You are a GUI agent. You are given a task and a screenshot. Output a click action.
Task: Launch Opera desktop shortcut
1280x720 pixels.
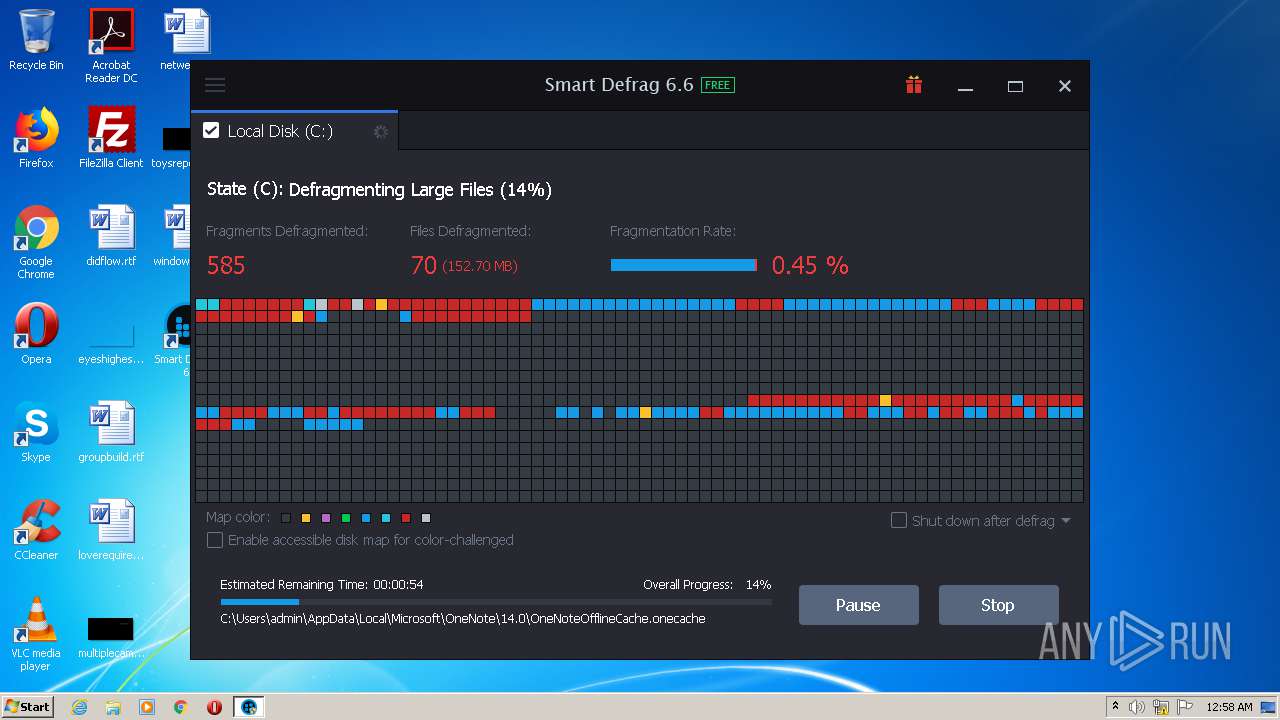(x=36, y=334)
